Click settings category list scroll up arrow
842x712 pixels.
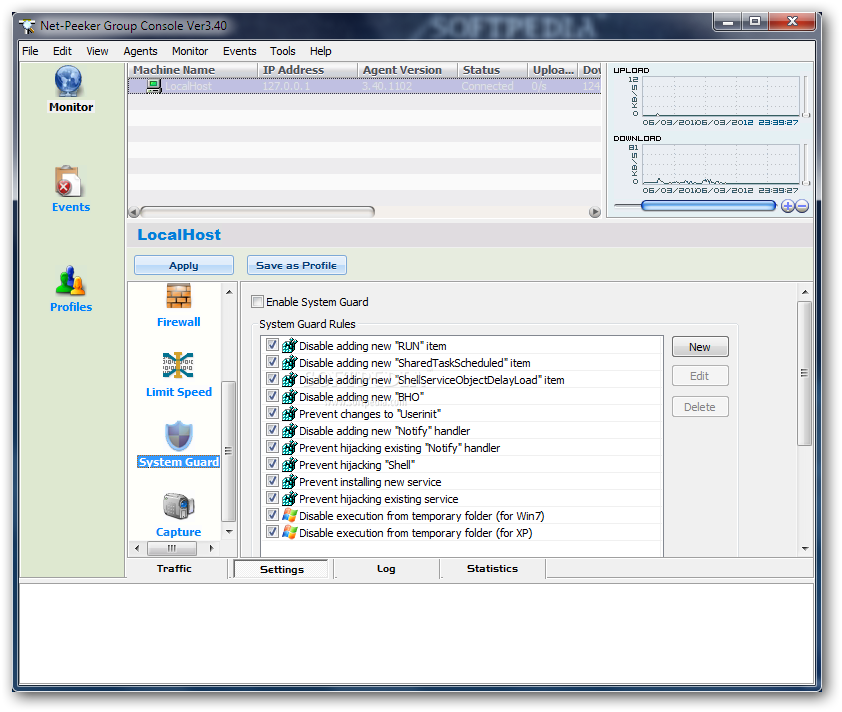(229, 292)
